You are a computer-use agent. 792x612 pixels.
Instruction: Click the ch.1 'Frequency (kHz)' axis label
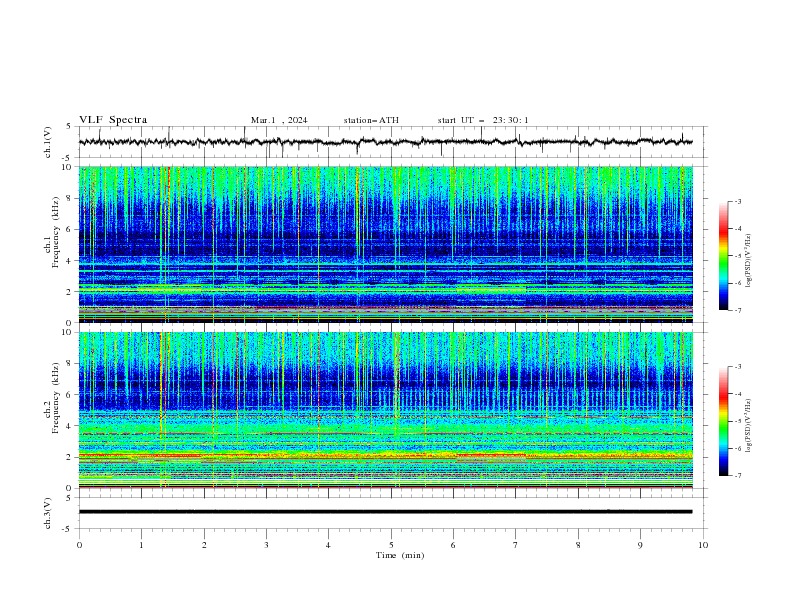point(56,232)
